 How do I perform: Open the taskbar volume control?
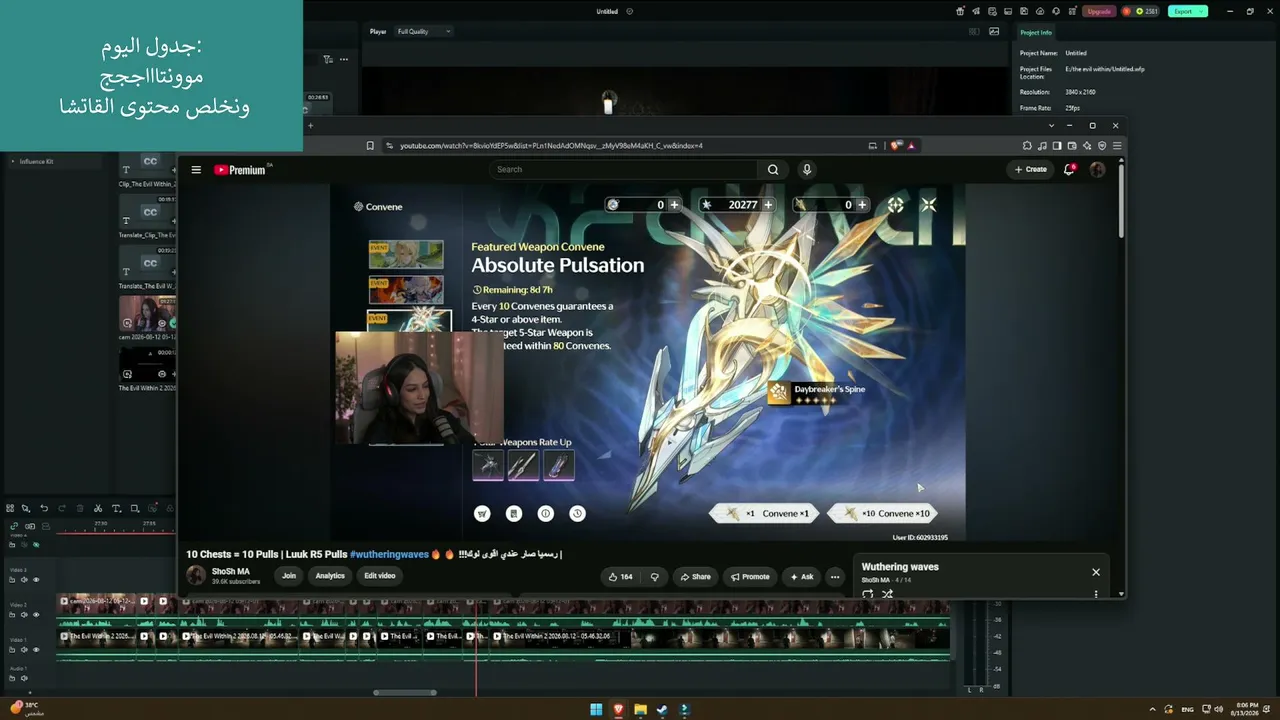[1219, 710]
